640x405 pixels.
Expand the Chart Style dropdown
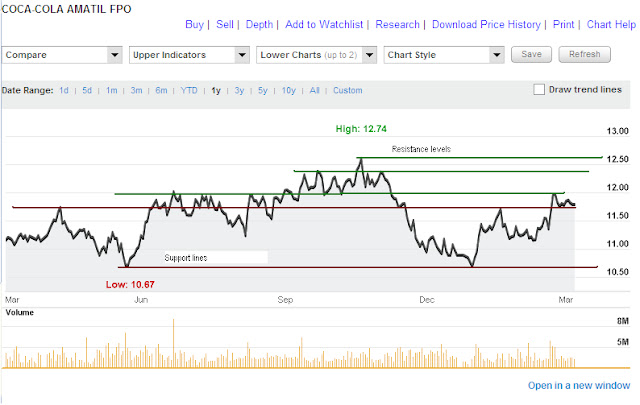coord(444,55)
